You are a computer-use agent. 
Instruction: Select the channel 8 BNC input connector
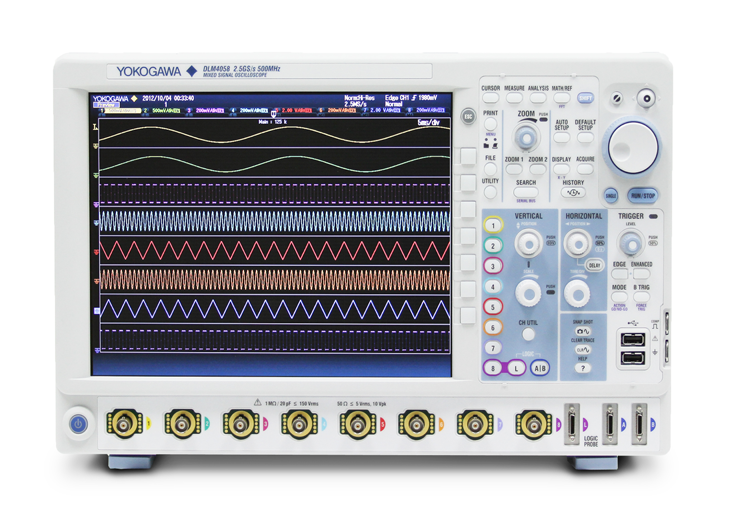click(533, 424)
